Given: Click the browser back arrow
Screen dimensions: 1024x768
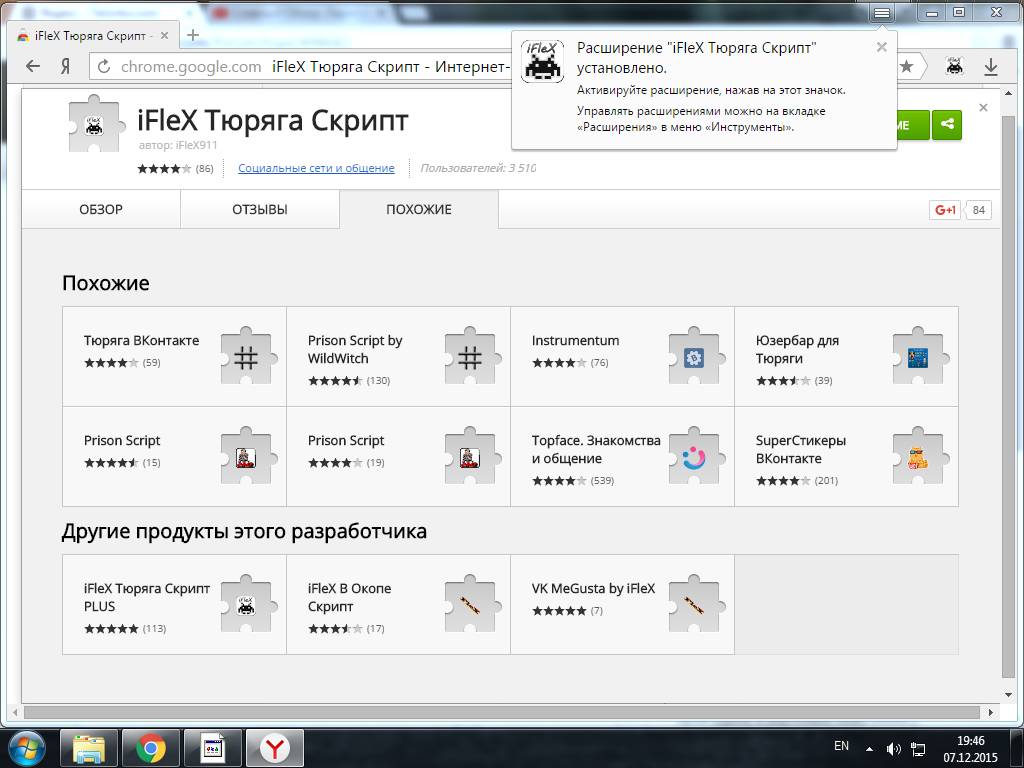Looking at the screenshot, I should 33,66.
